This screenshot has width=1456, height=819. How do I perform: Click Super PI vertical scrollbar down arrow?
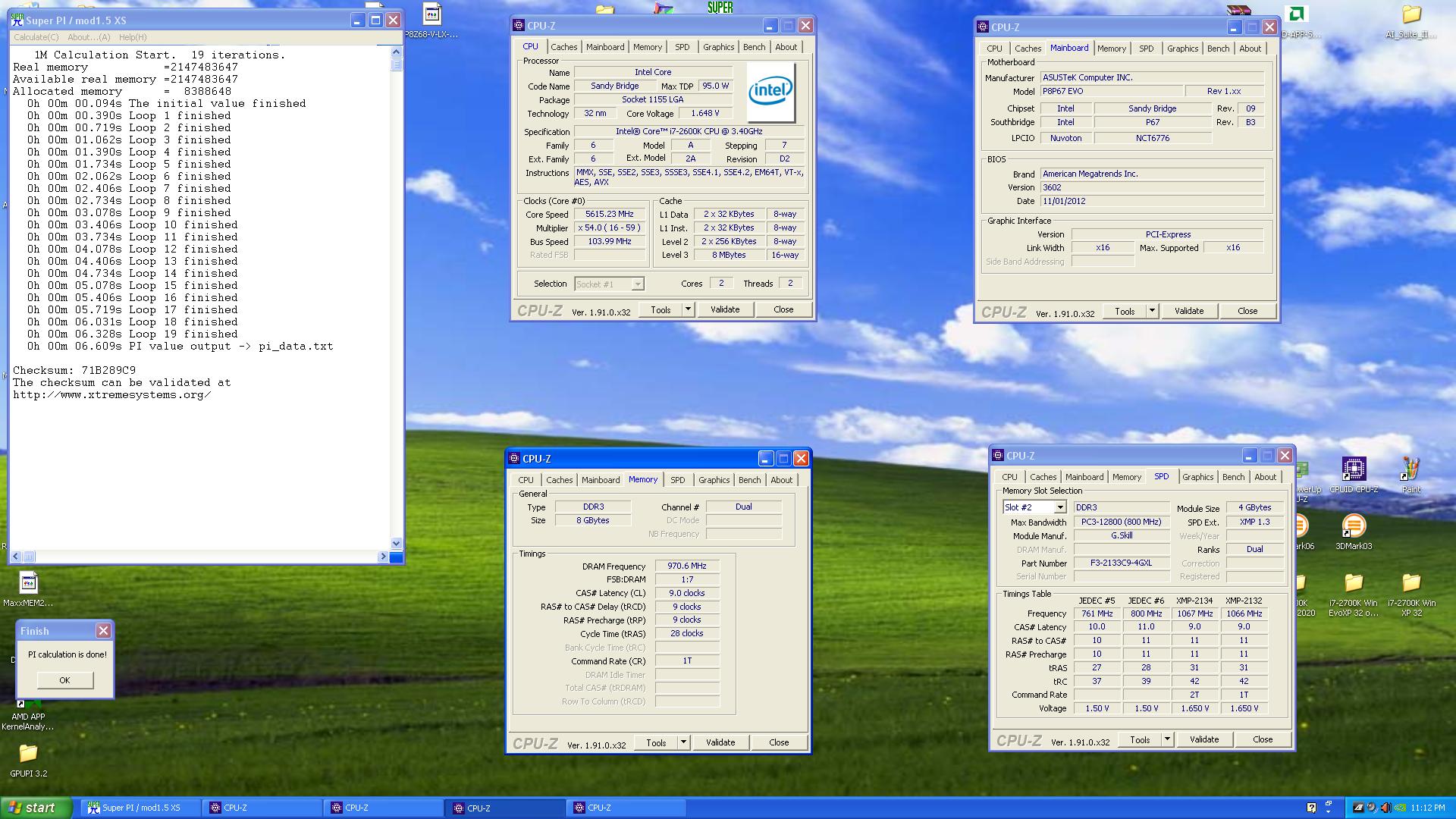(x=396, y=543)
